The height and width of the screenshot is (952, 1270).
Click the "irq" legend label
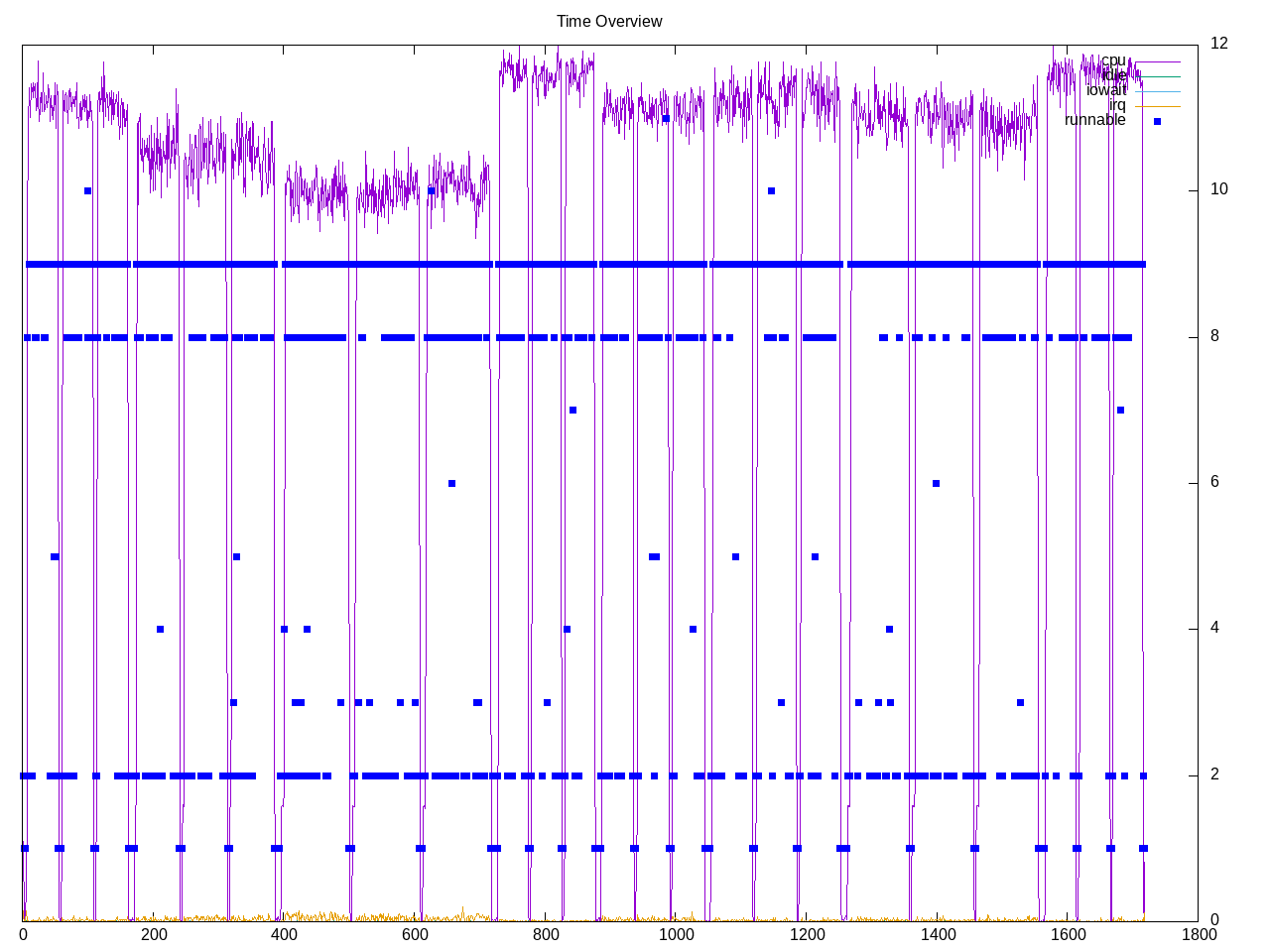[x=1117, y=105]
